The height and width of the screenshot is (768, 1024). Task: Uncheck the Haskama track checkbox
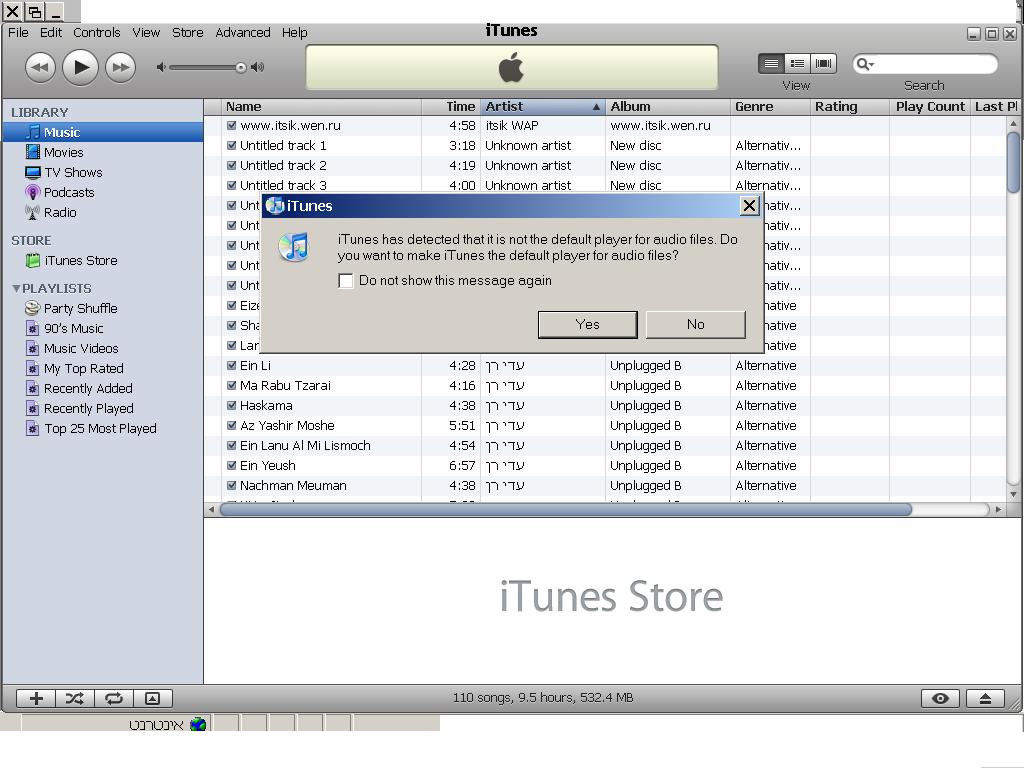[231, 406]
